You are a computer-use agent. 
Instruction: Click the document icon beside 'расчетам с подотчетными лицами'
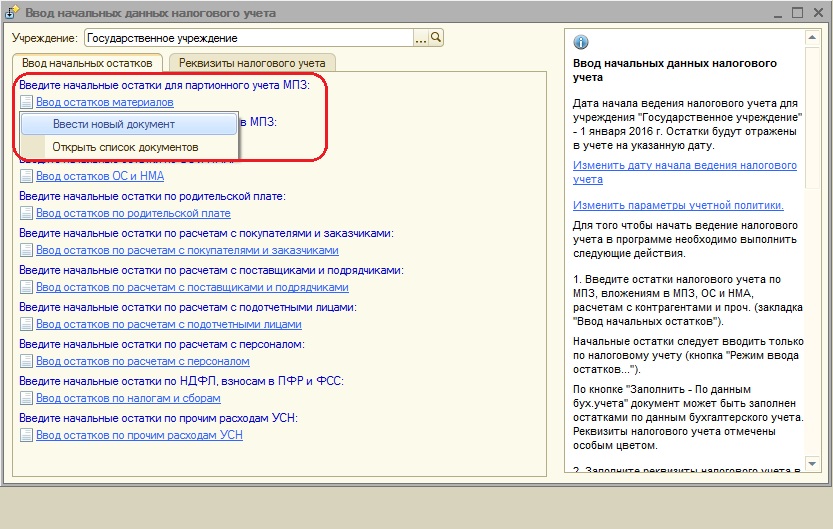coord(27,324)
